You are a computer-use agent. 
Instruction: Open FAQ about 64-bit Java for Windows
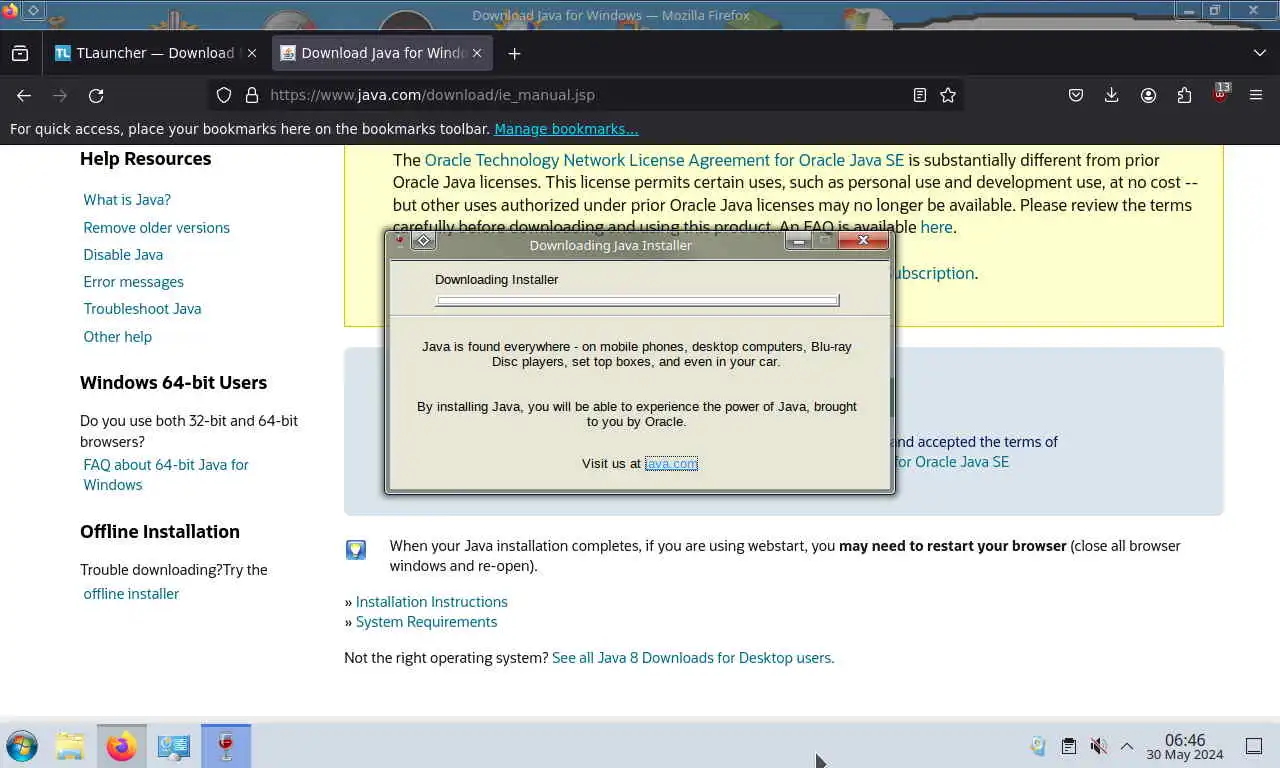[x=166, y=475]
